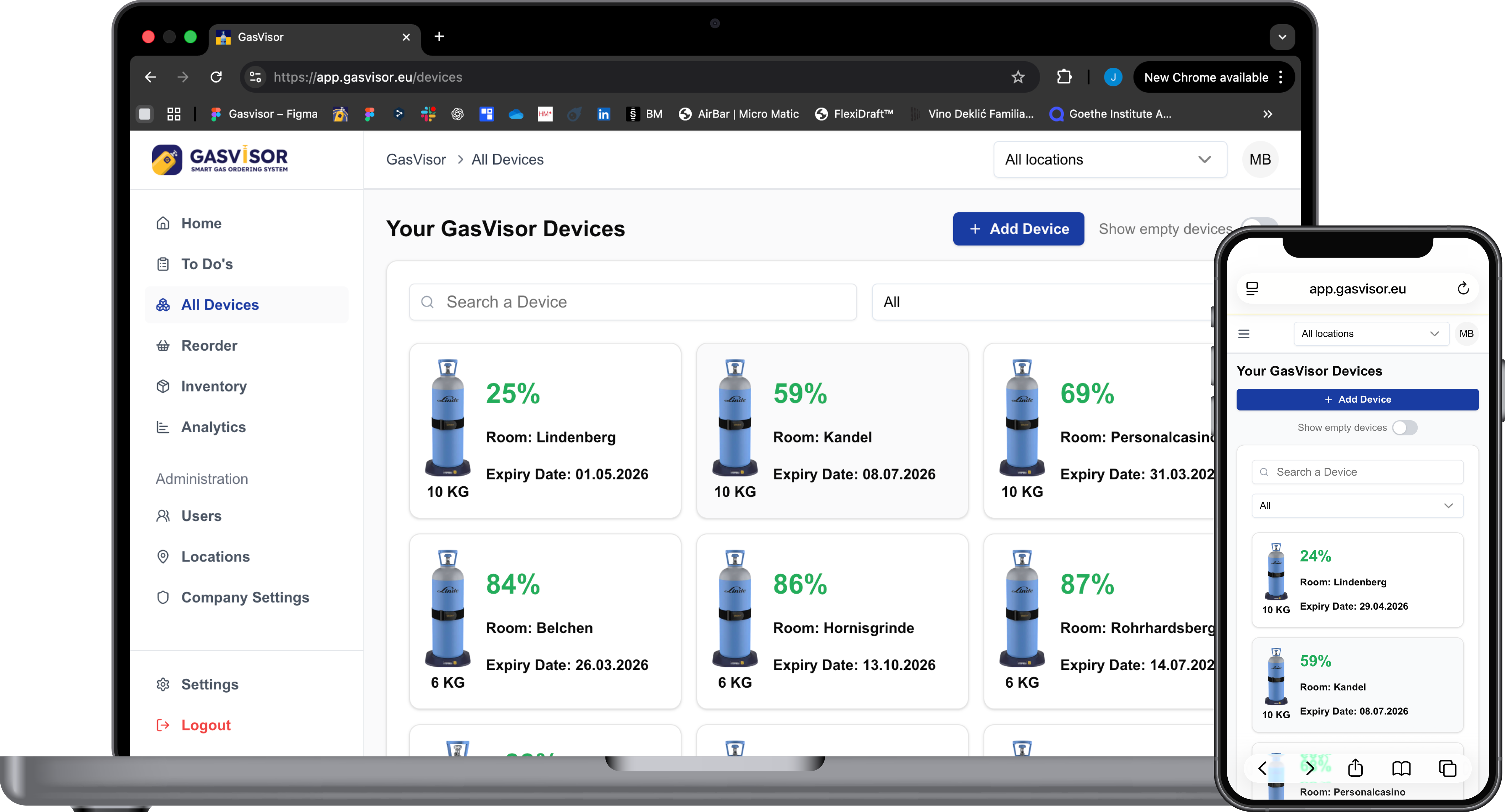
Task: Toggle Show empty devices on phone
Action: point(1405,428)
